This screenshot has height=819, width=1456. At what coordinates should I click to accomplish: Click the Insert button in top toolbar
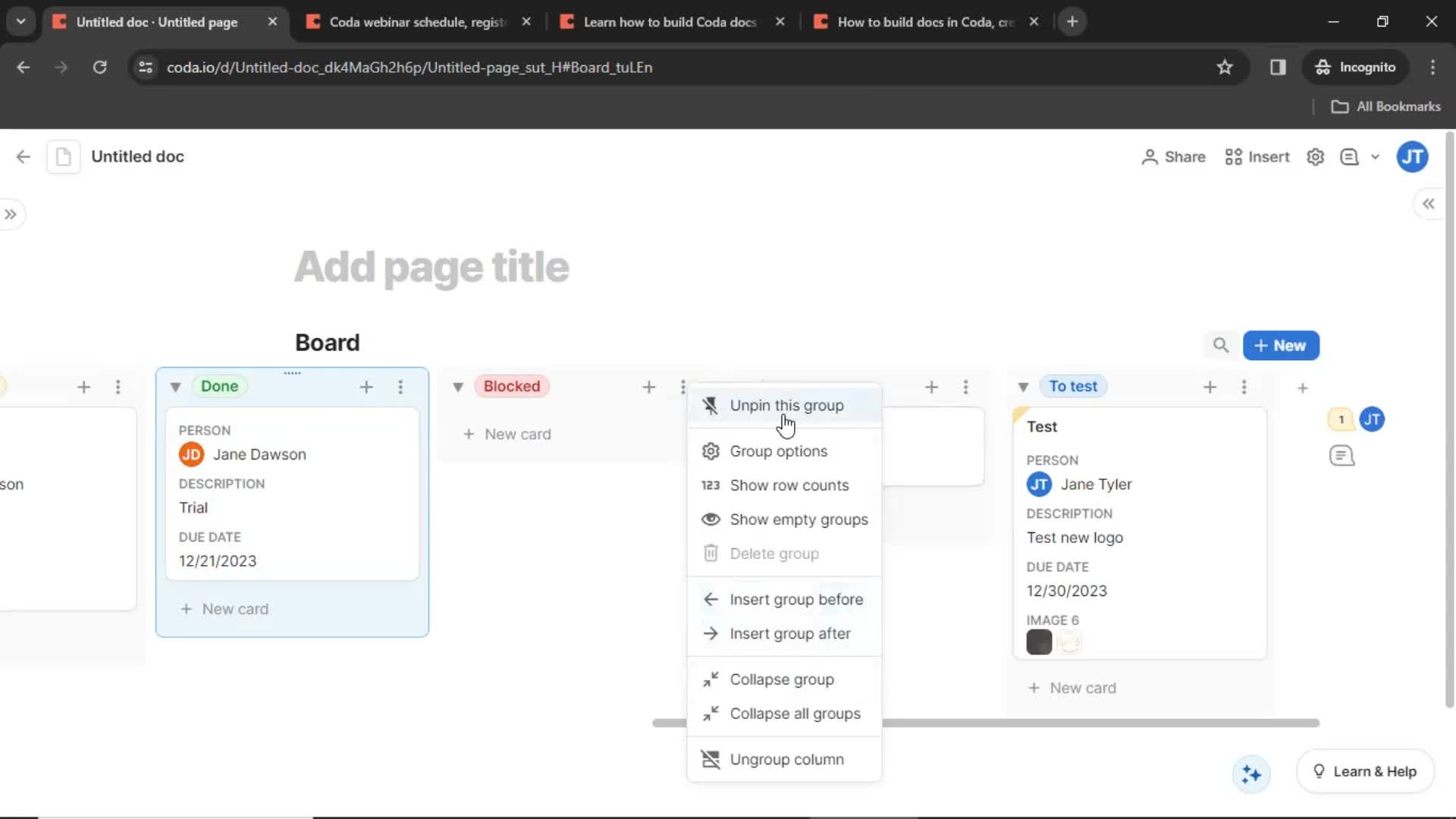[x=1258, y=156]
